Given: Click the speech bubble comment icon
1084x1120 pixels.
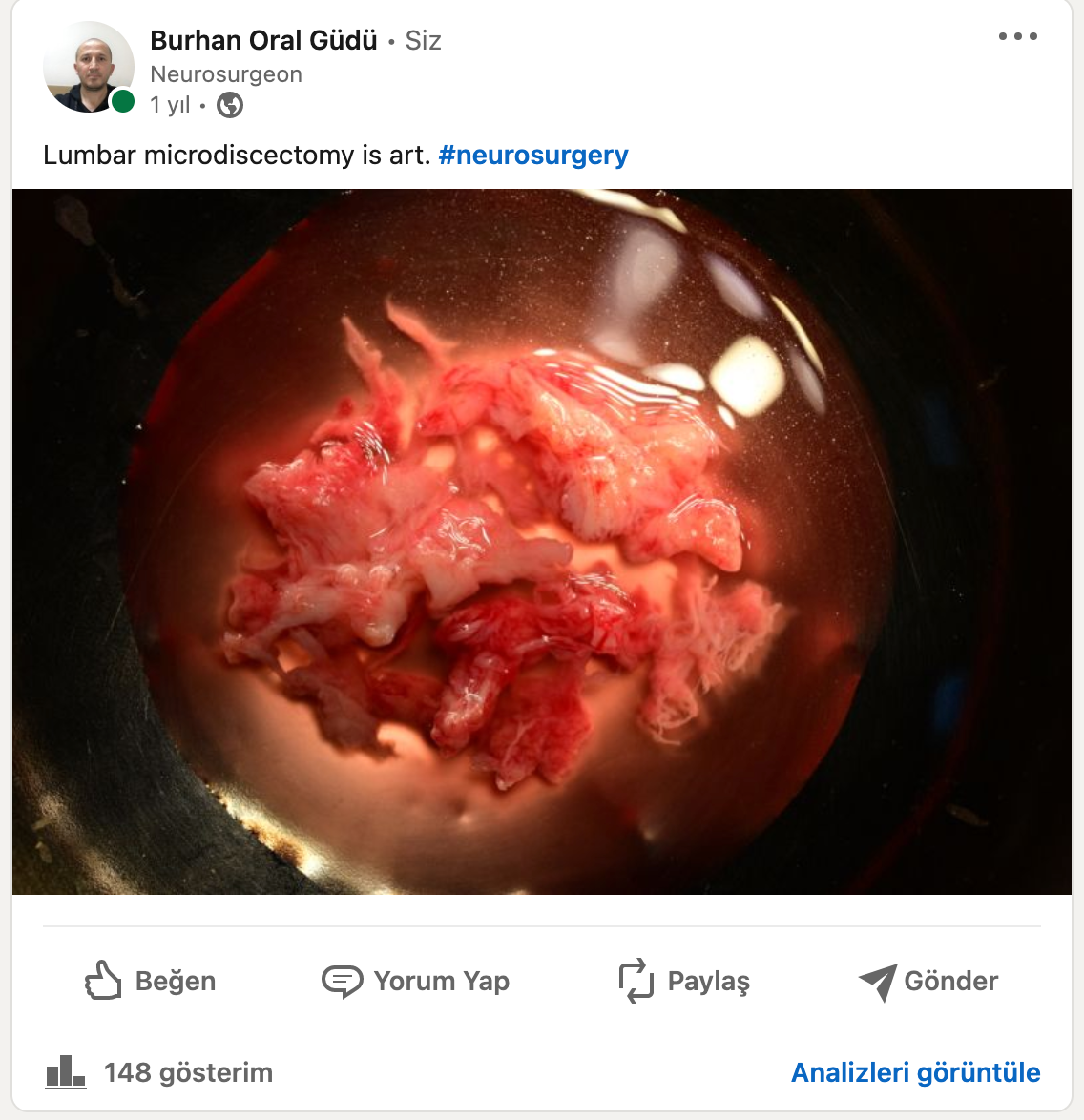Looking at the screenshot, I should pos(343,981).
